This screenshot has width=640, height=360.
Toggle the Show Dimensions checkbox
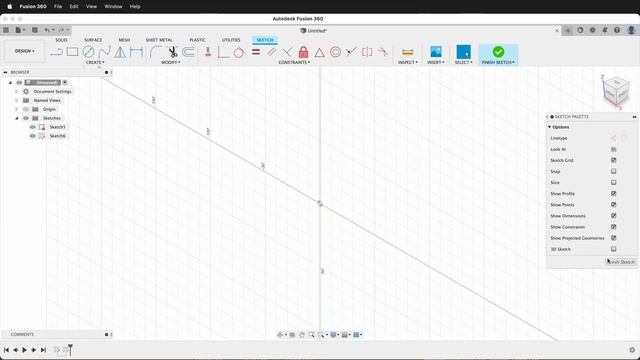coord(613,216)
